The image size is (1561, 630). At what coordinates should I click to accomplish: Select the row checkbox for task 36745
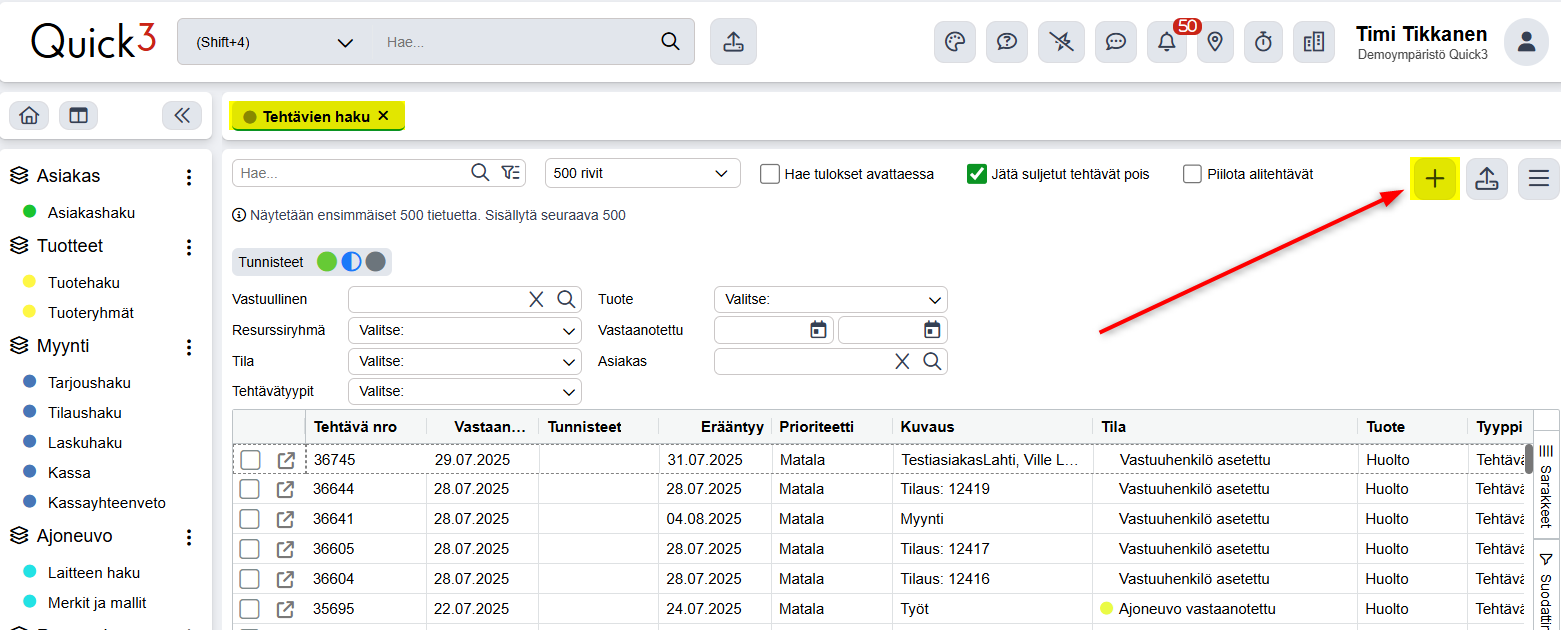pos(250,460)
